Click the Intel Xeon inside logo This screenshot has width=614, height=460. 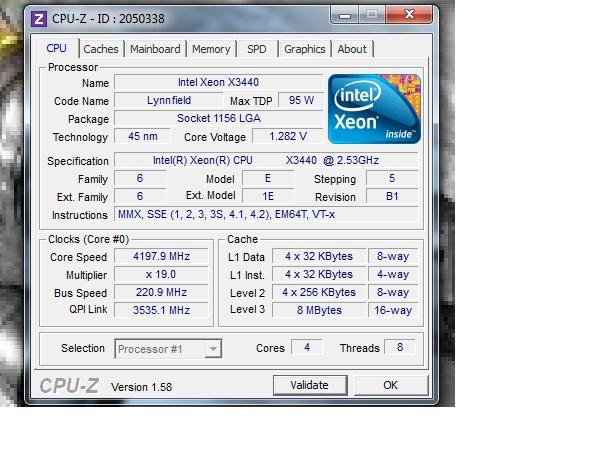point(374,109)
